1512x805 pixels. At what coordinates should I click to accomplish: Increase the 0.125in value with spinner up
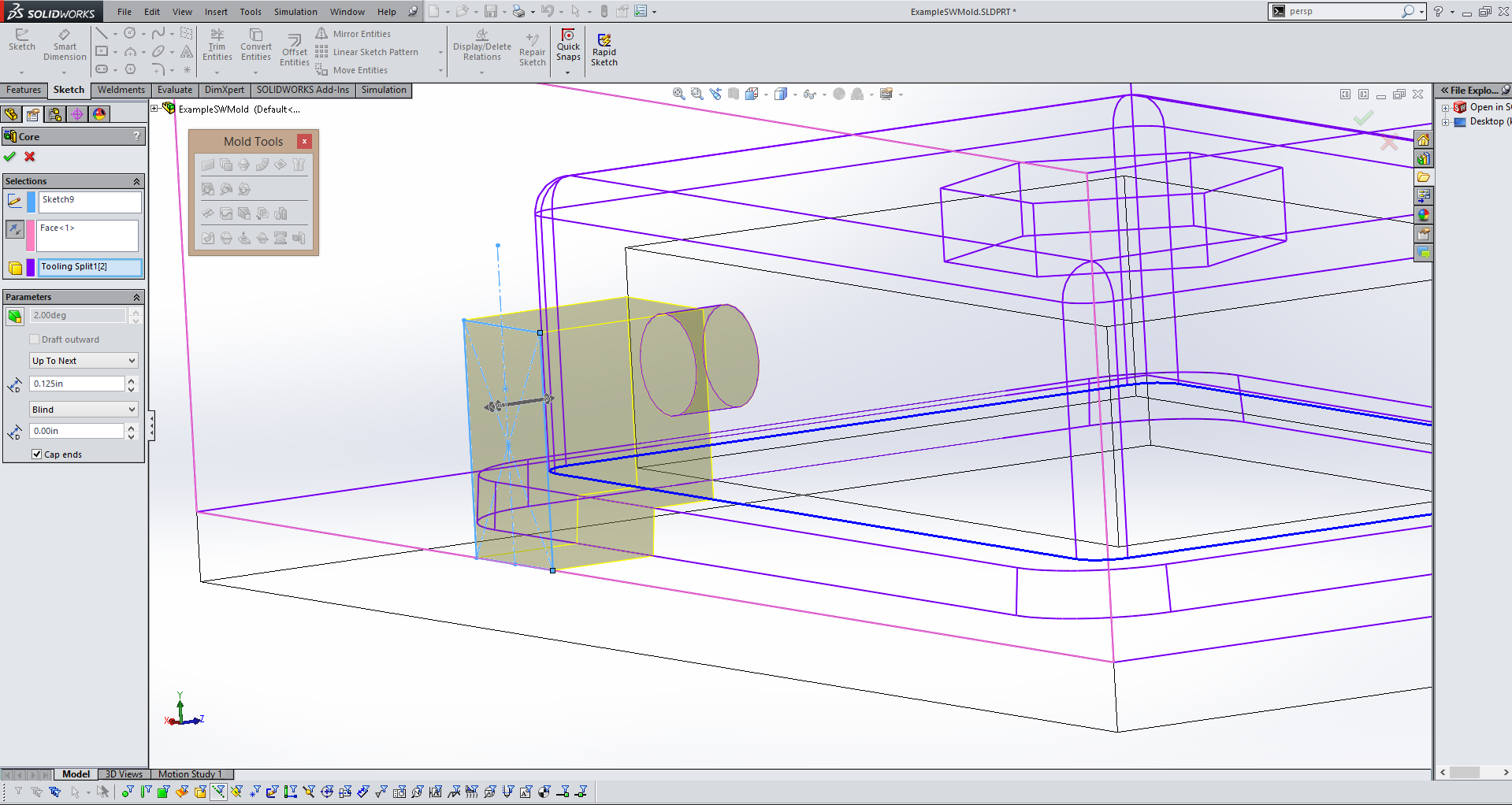[132, 380]
